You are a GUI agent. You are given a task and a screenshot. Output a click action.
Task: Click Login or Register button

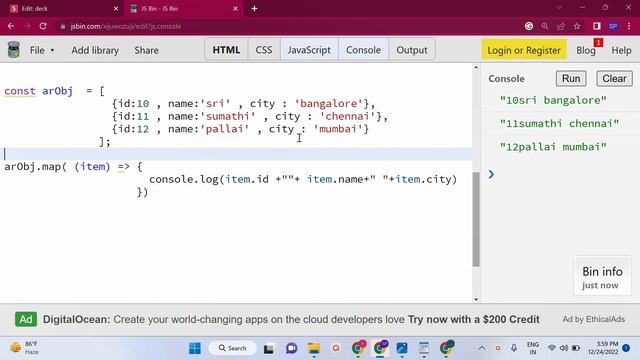(524, 50)
